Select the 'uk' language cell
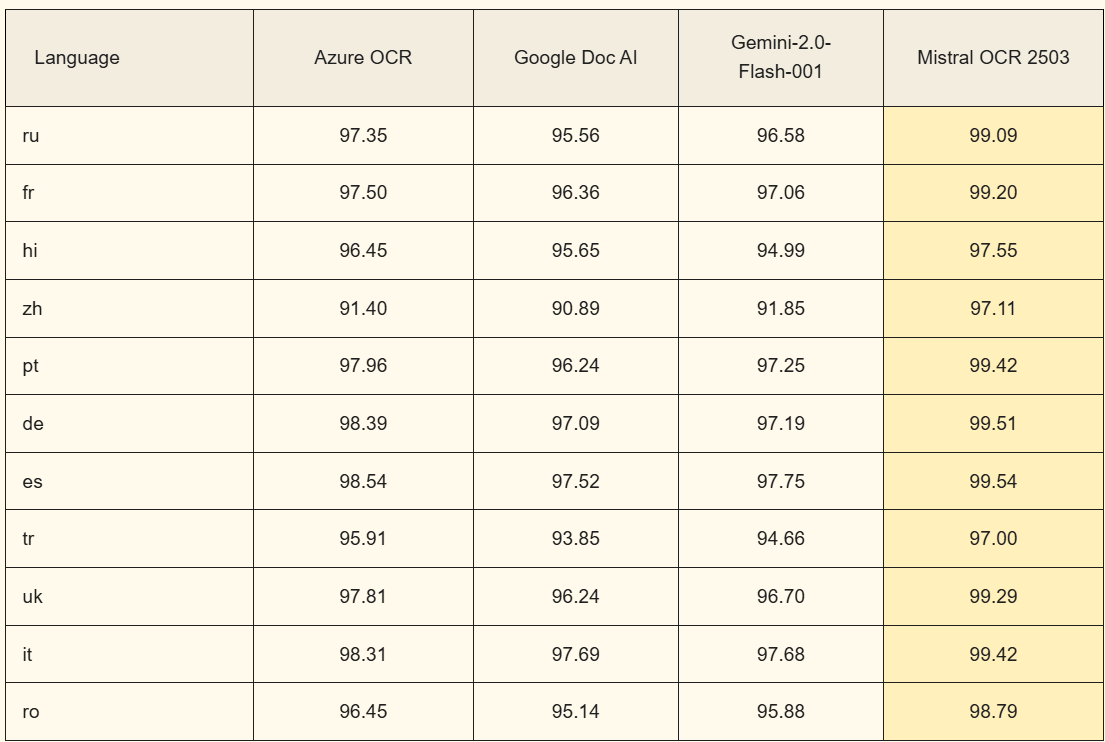Screen dimensions: 1105x742 33,596
